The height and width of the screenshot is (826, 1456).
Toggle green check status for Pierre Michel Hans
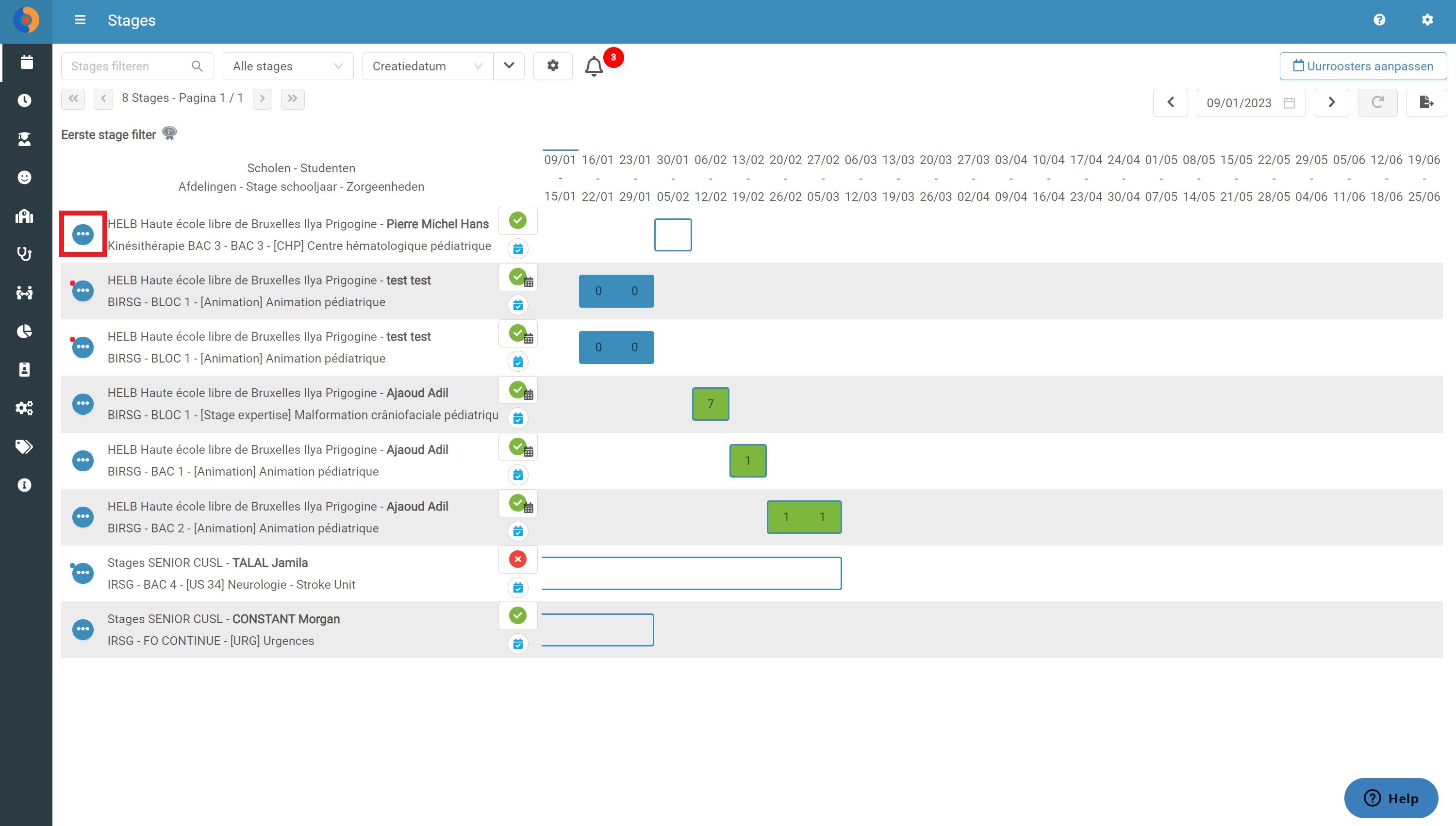pyautogui.click(x=518, y=221)
